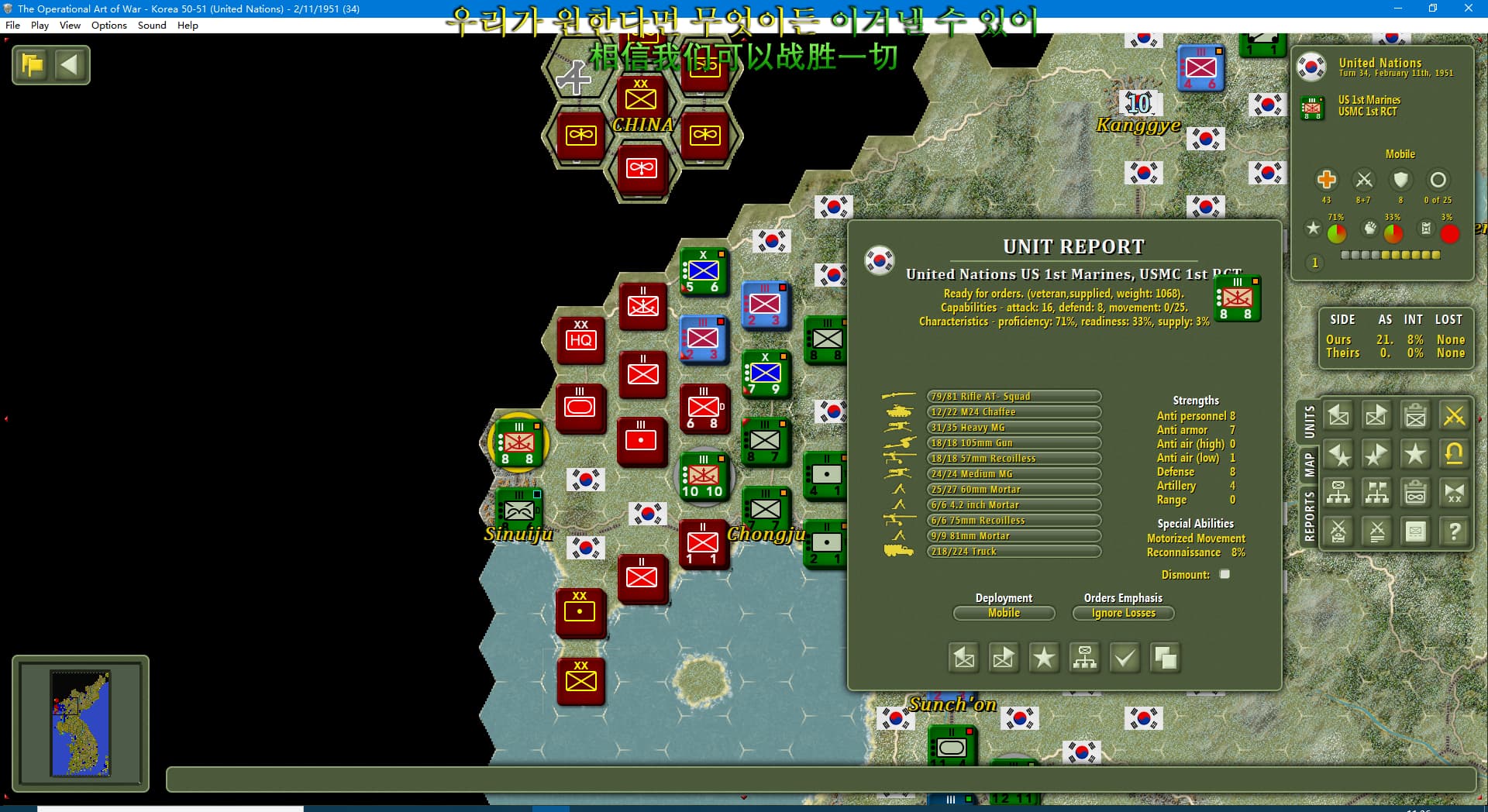Click previous unit button in Unit Report

(964, 658)
